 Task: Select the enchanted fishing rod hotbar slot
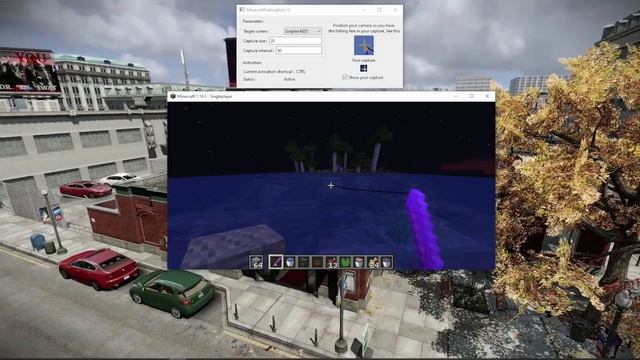pos(276,262)
